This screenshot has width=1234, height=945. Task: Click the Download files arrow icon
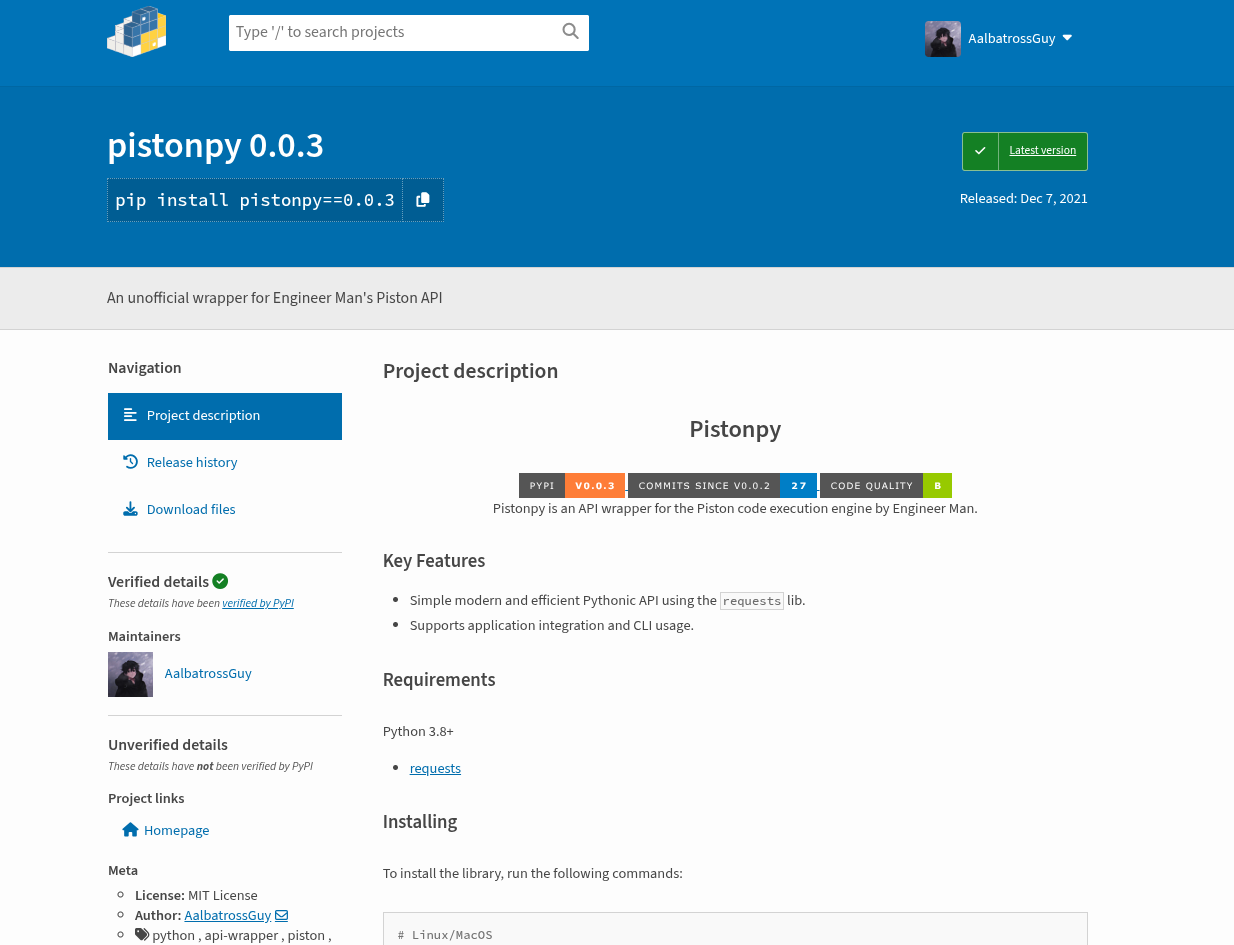tap(130, 509)
